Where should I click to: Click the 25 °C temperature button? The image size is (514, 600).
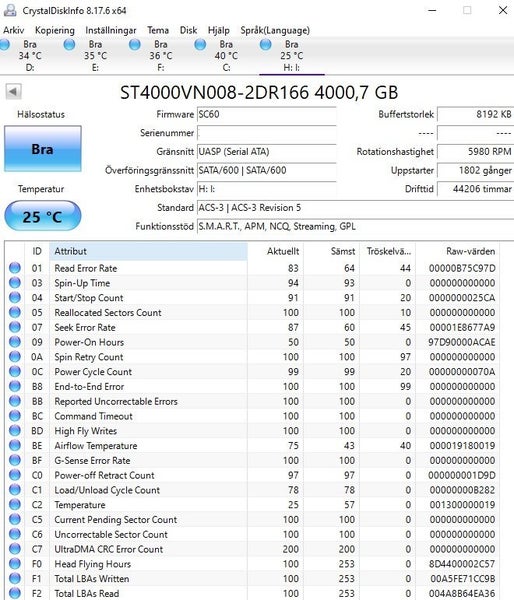[x=43, y=217]
